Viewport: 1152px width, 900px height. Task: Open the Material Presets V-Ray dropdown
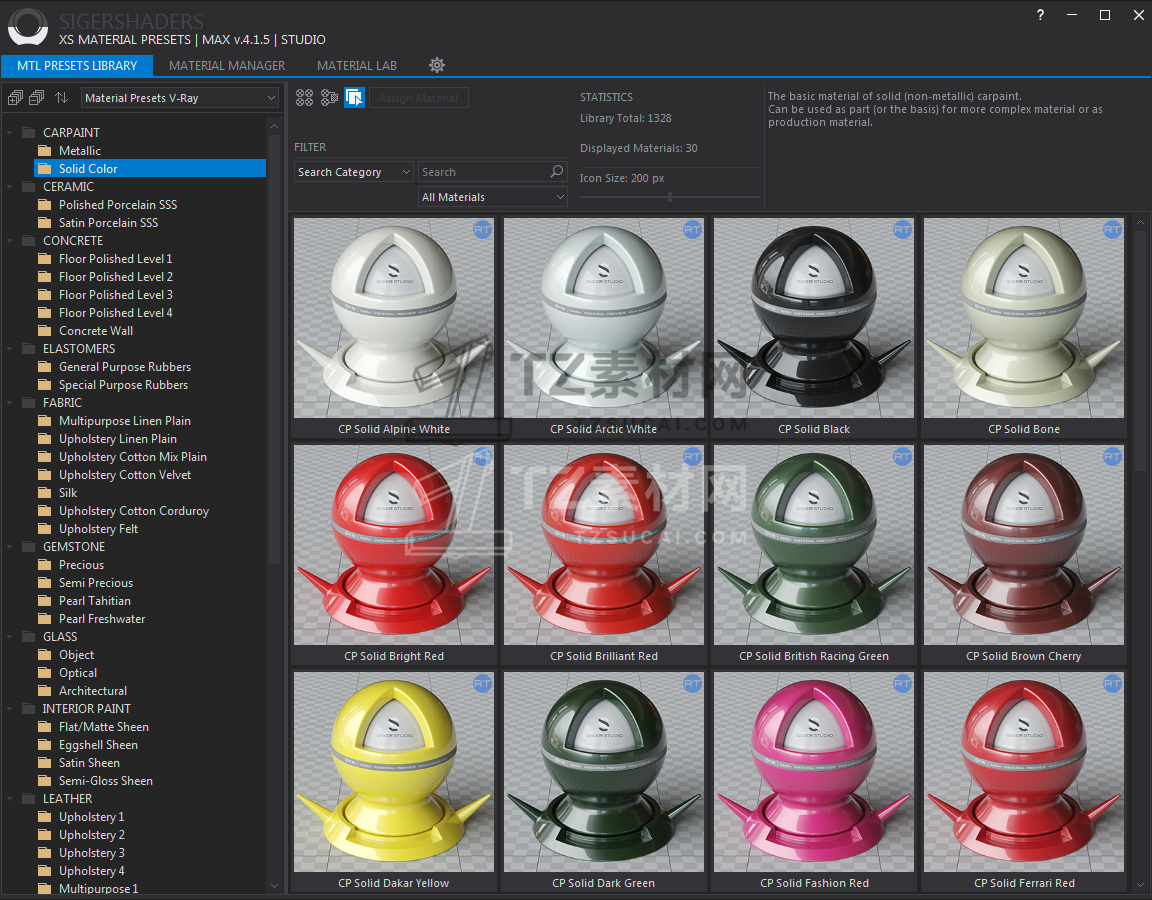tap(180, 98)
